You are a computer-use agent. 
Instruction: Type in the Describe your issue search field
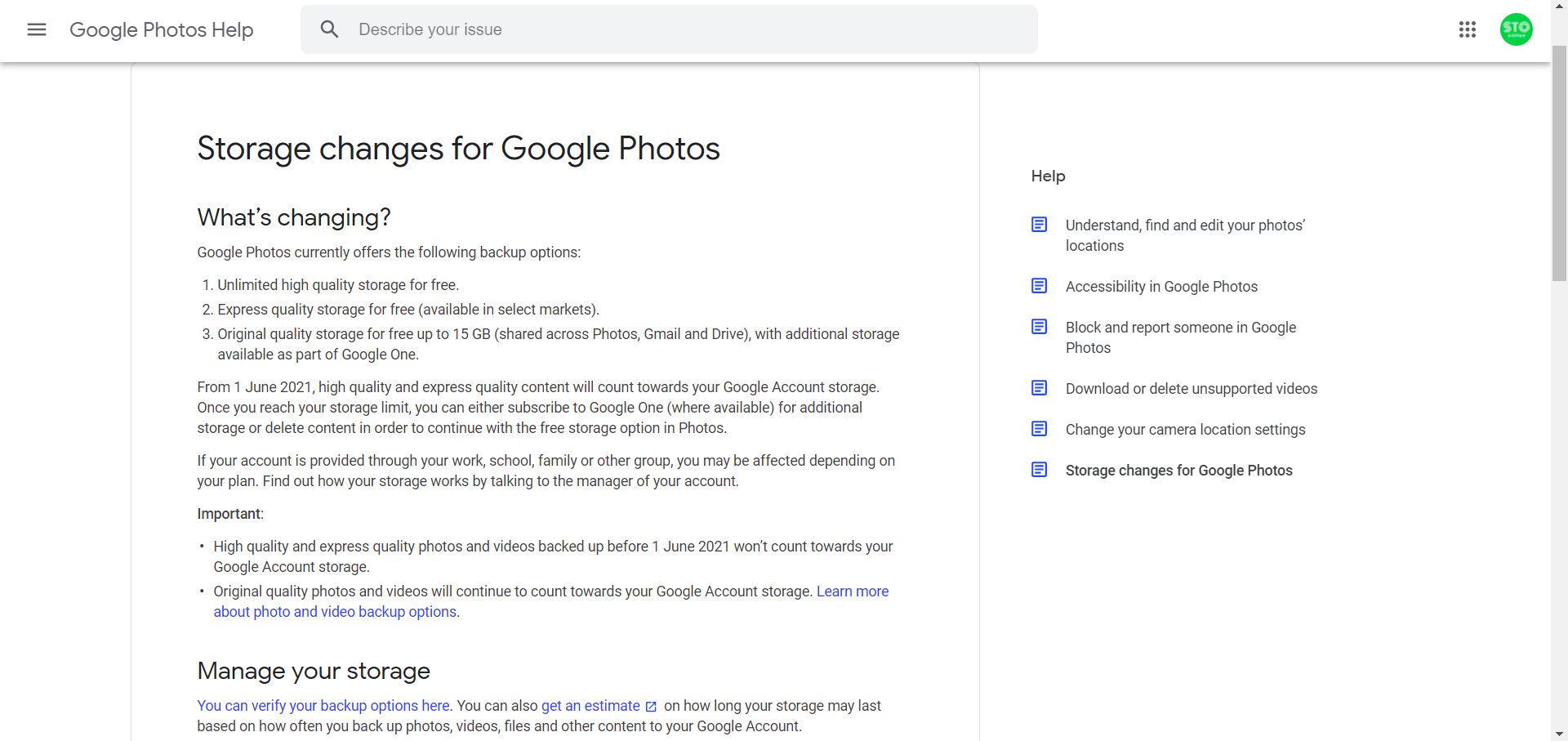click(686, 30)
